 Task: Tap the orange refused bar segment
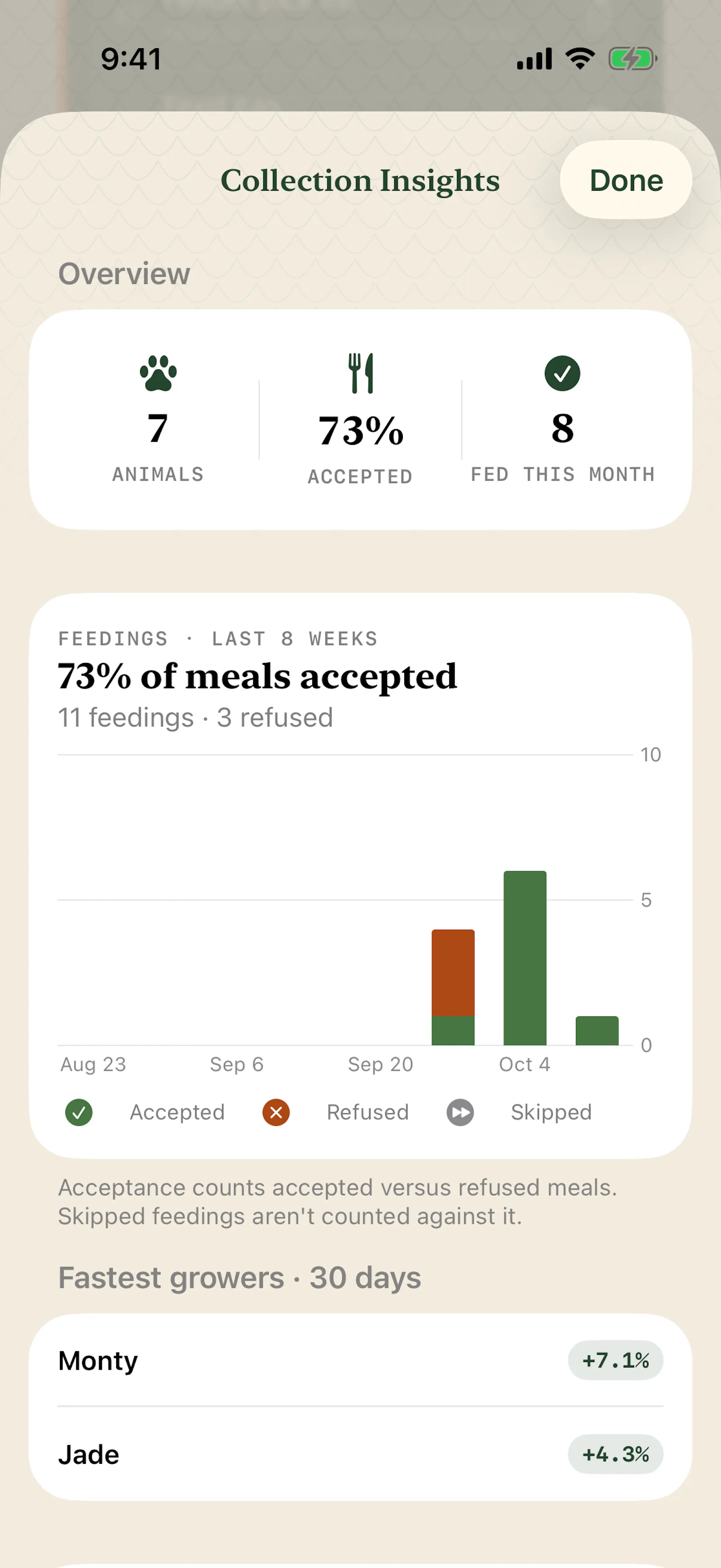pyautogui.click(x=453, y=973)
